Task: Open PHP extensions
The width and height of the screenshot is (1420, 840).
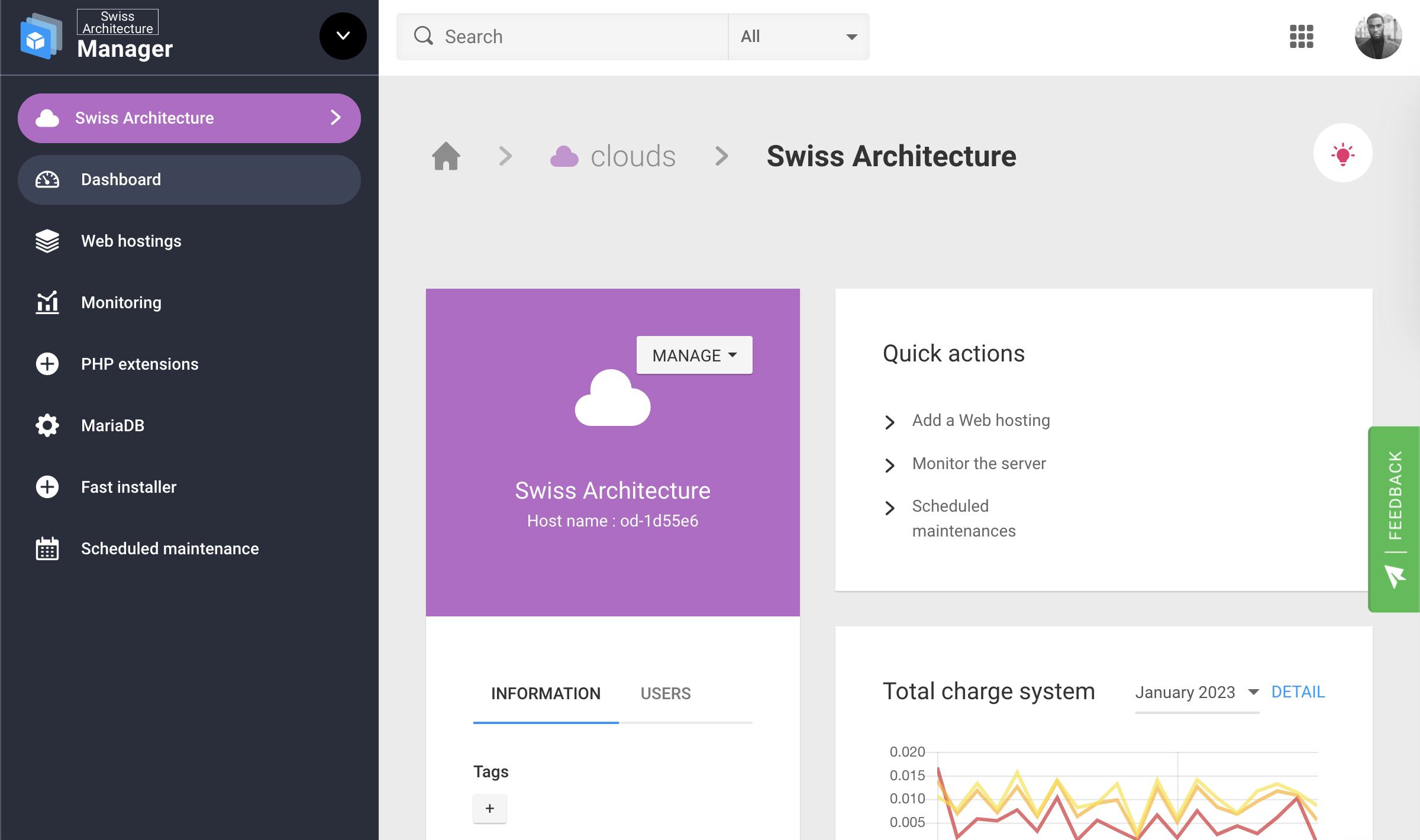Action: (140, 364)
